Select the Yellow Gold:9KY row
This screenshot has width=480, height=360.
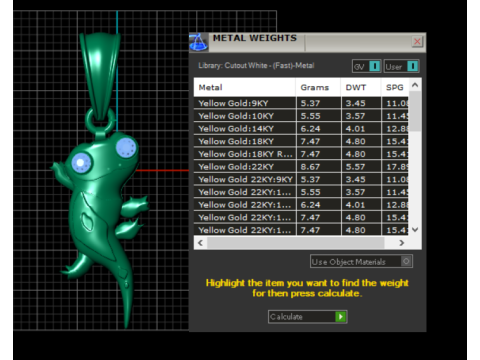click(x=301, y=103)
